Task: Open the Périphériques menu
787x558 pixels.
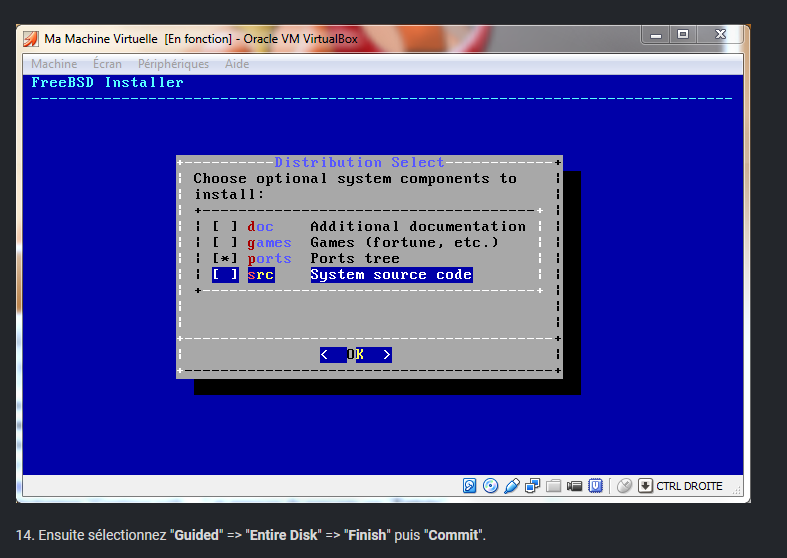Action: [173, 64]
